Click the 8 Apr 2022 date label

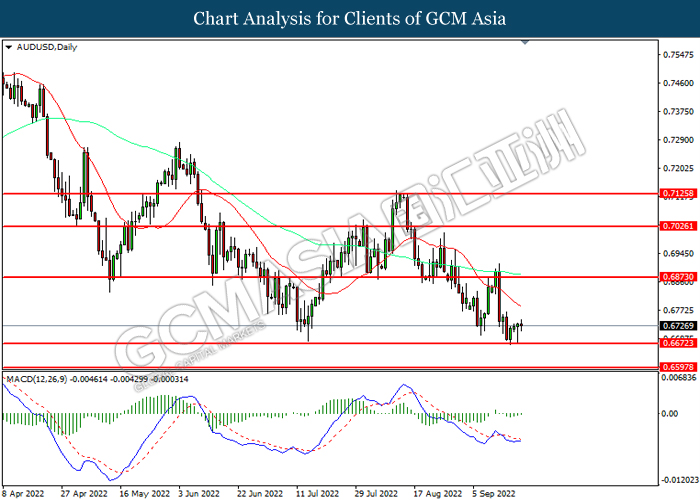23,494
